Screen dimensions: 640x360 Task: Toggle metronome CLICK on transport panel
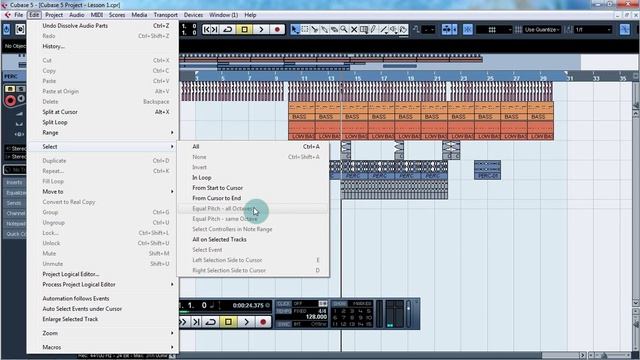click(283, 304)
